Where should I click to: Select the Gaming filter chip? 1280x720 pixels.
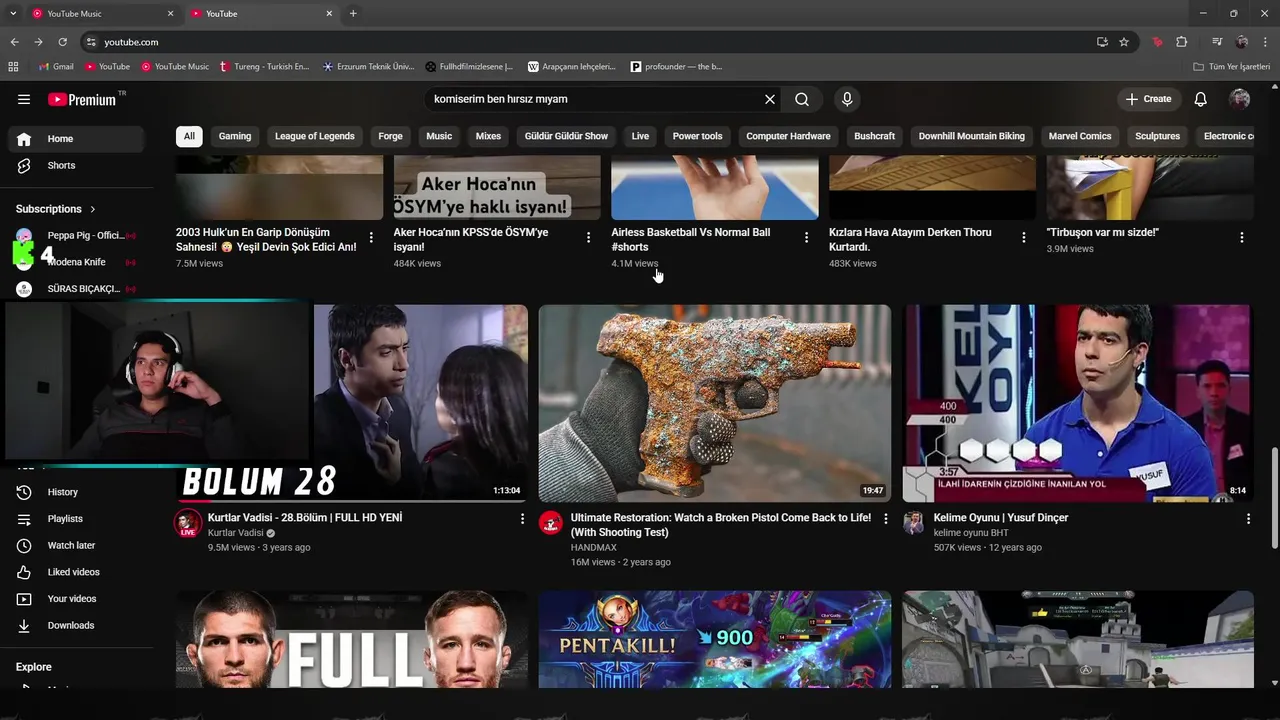pyautogui.click(x=235, y=136)
